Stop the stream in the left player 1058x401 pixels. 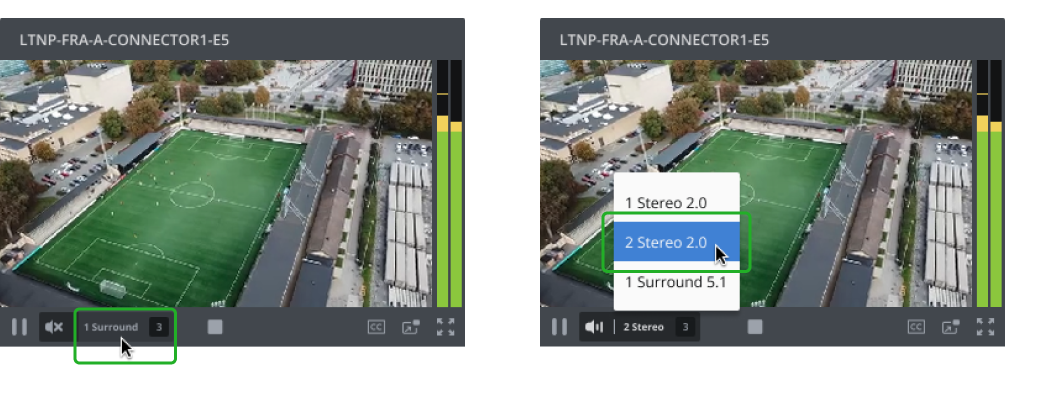pos(215,327)
